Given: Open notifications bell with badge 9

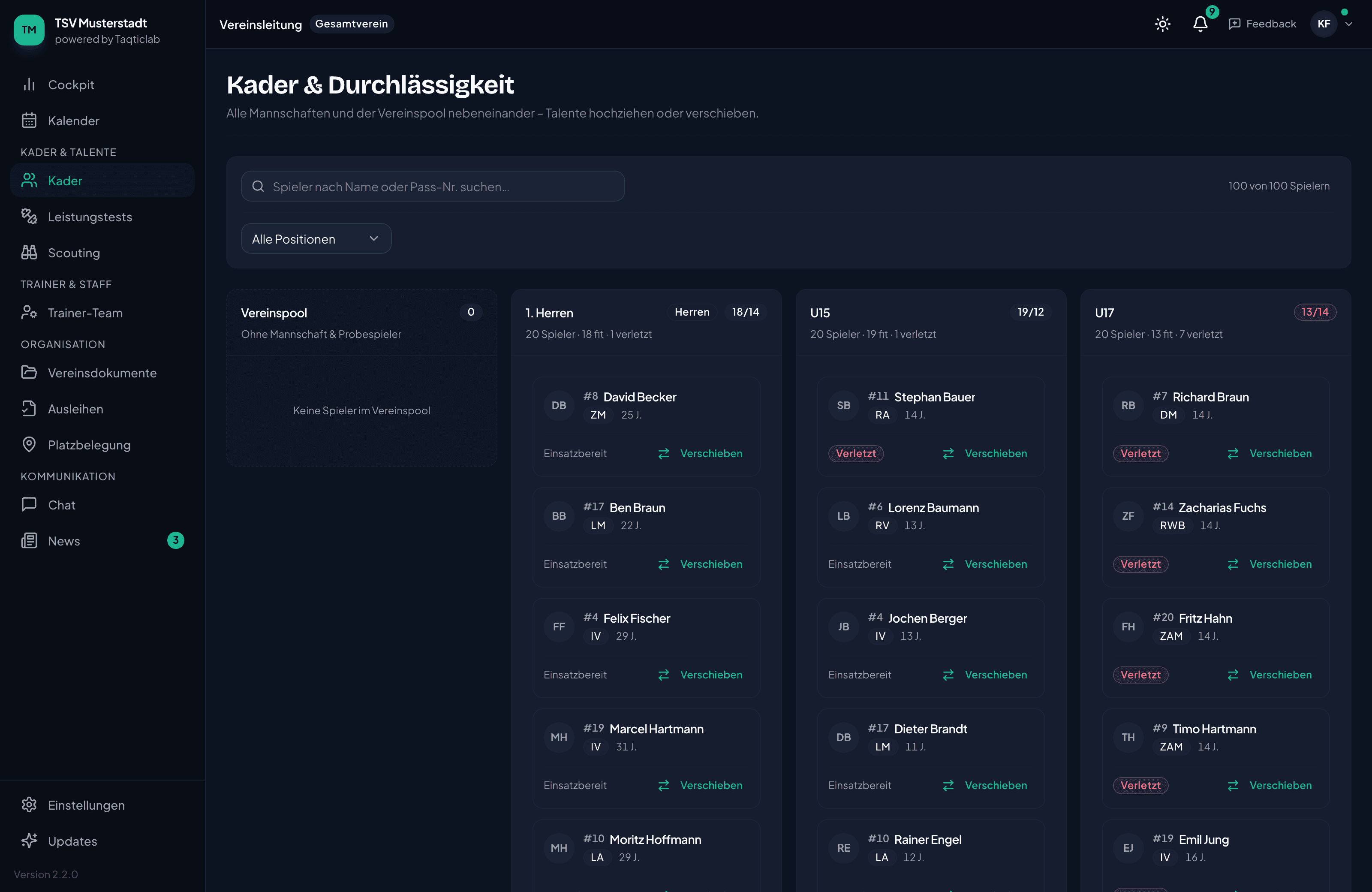Looking at the screenshot, I should pyautogui.click(x=1200, y=24).
